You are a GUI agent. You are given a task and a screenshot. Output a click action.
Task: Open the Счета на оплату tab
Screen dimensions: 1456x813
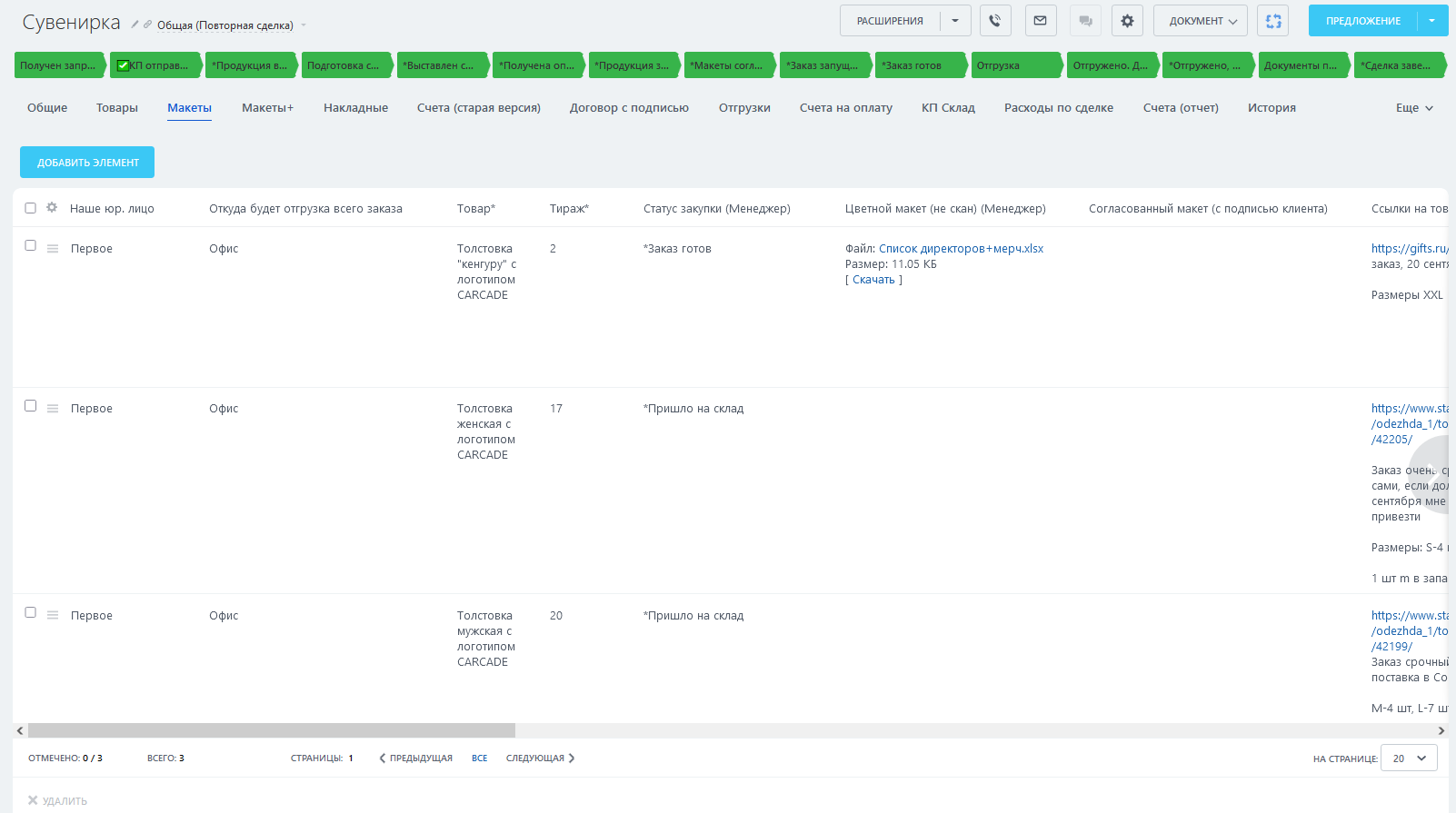(x=845, y=108)
